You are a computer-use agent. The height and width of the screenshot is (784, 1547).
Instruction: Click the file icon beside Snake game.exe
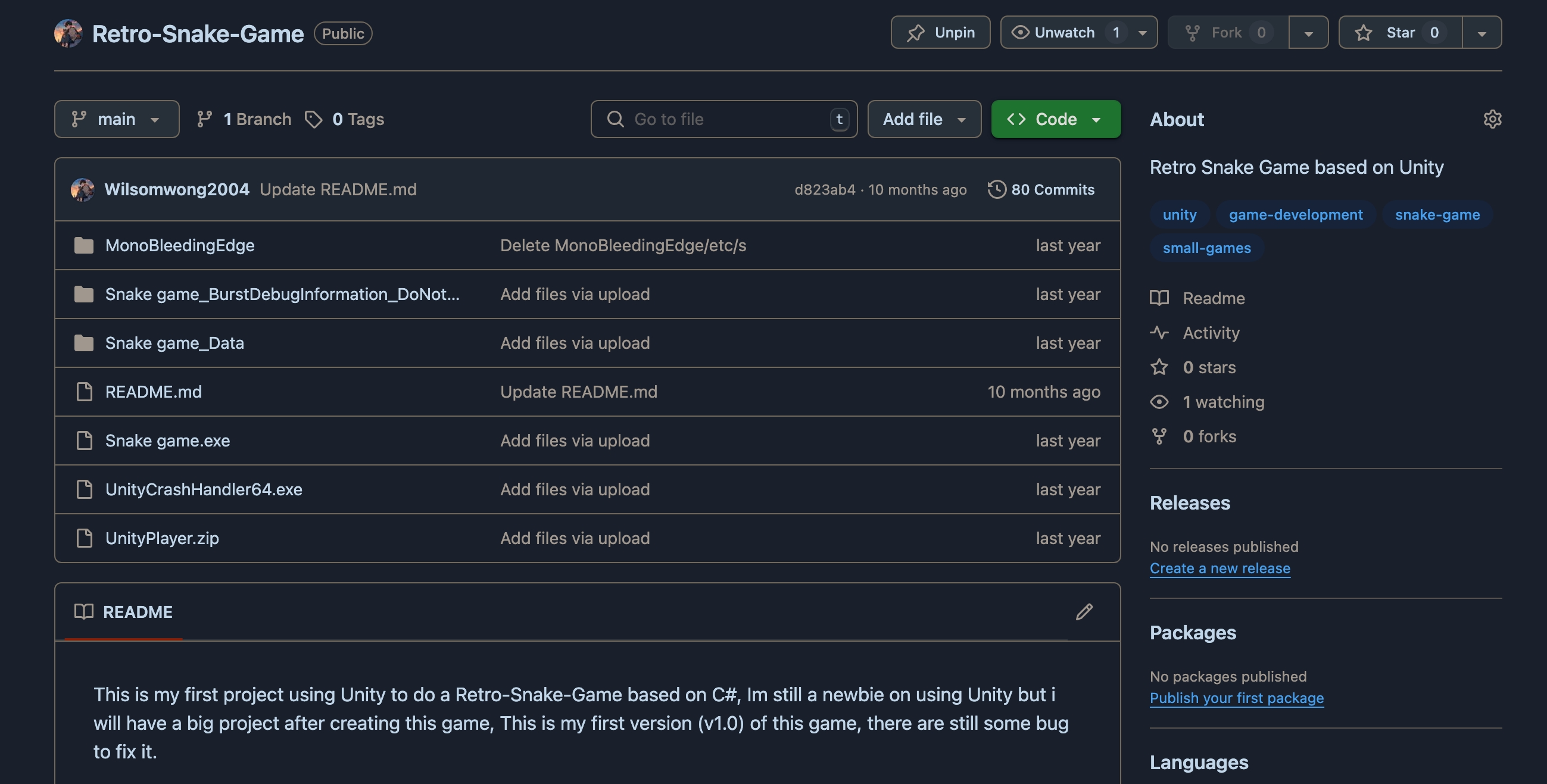(x=84, y=440)
